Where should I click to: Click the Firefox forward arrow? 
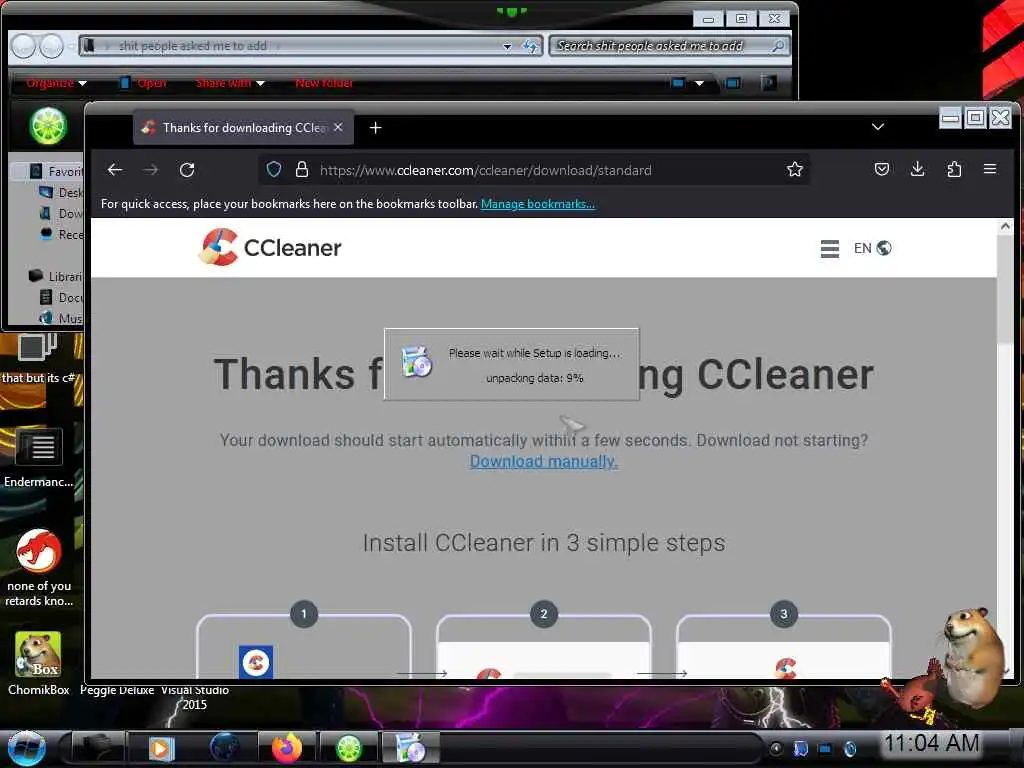tap(151, 170)
